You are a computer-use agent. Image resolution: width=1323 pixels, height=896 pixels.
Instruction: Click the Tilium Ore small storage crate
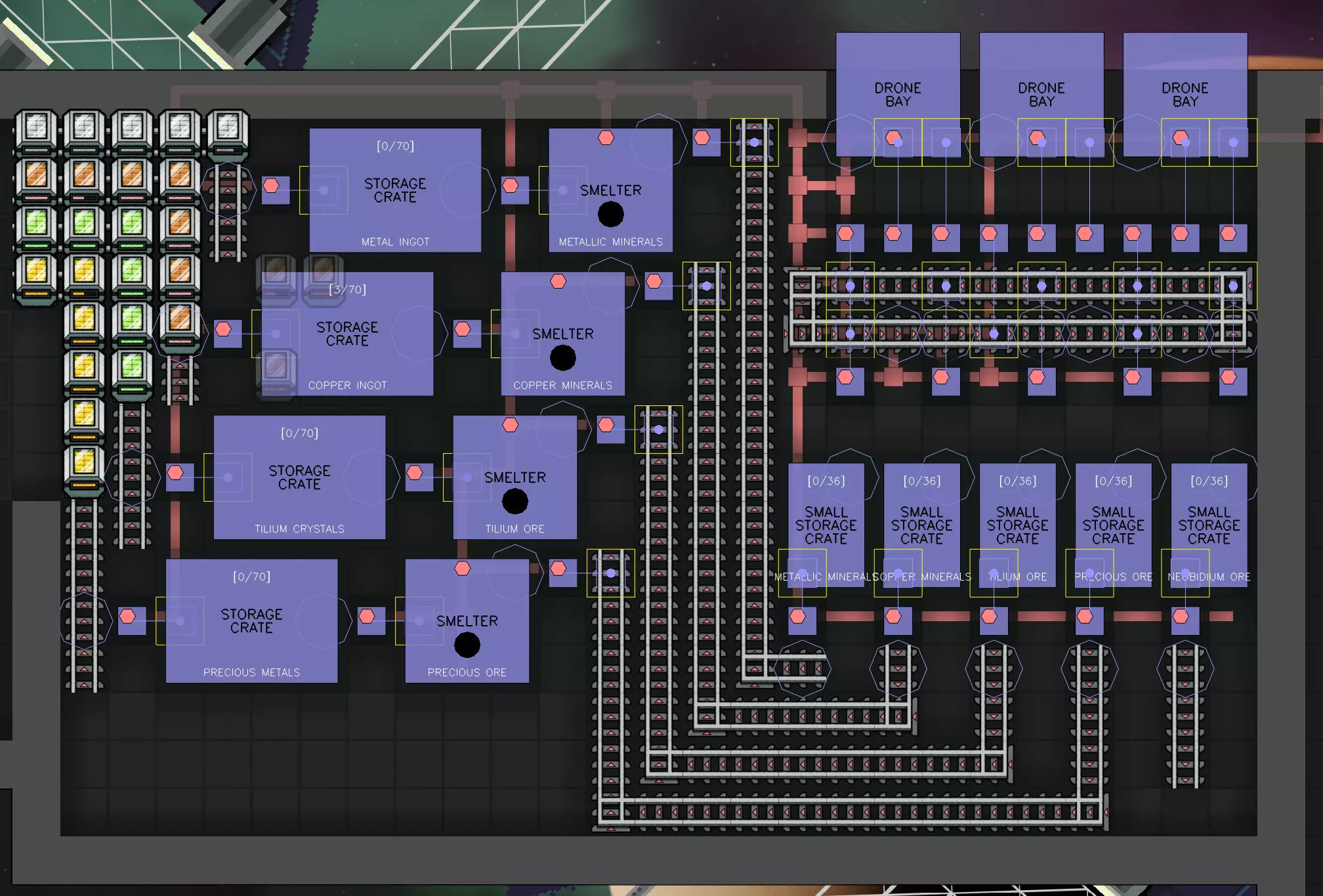coord(1017,525)
